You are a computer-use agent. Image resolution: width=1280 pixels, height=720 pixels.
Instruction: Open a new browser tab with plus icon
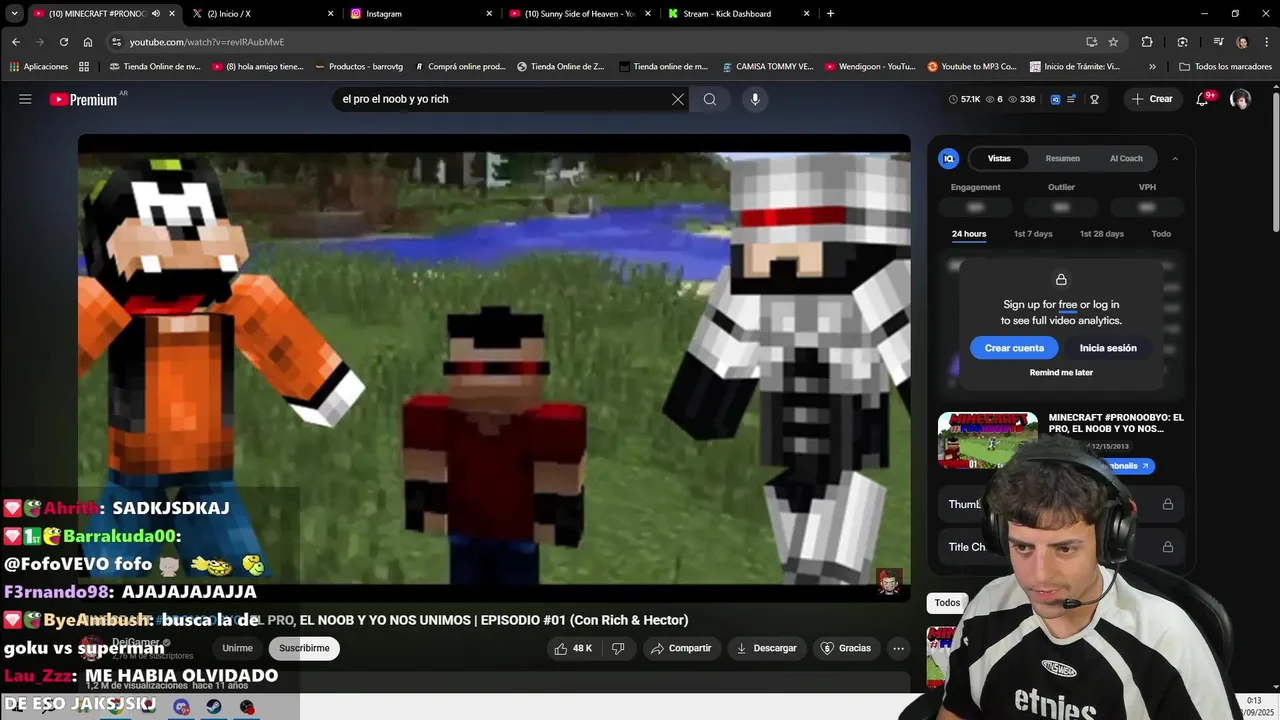(830, 14)
